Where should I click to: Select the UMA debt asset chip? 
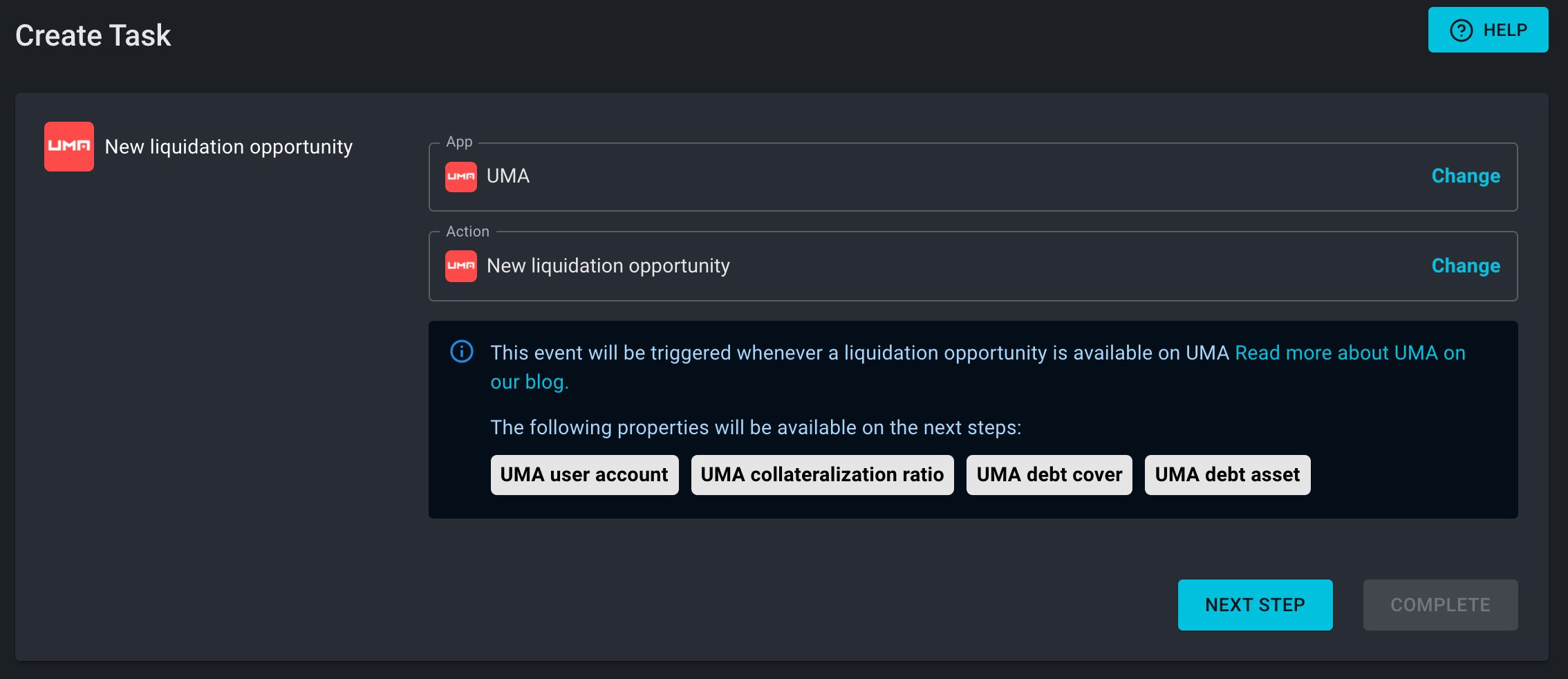click(1227, 474)
